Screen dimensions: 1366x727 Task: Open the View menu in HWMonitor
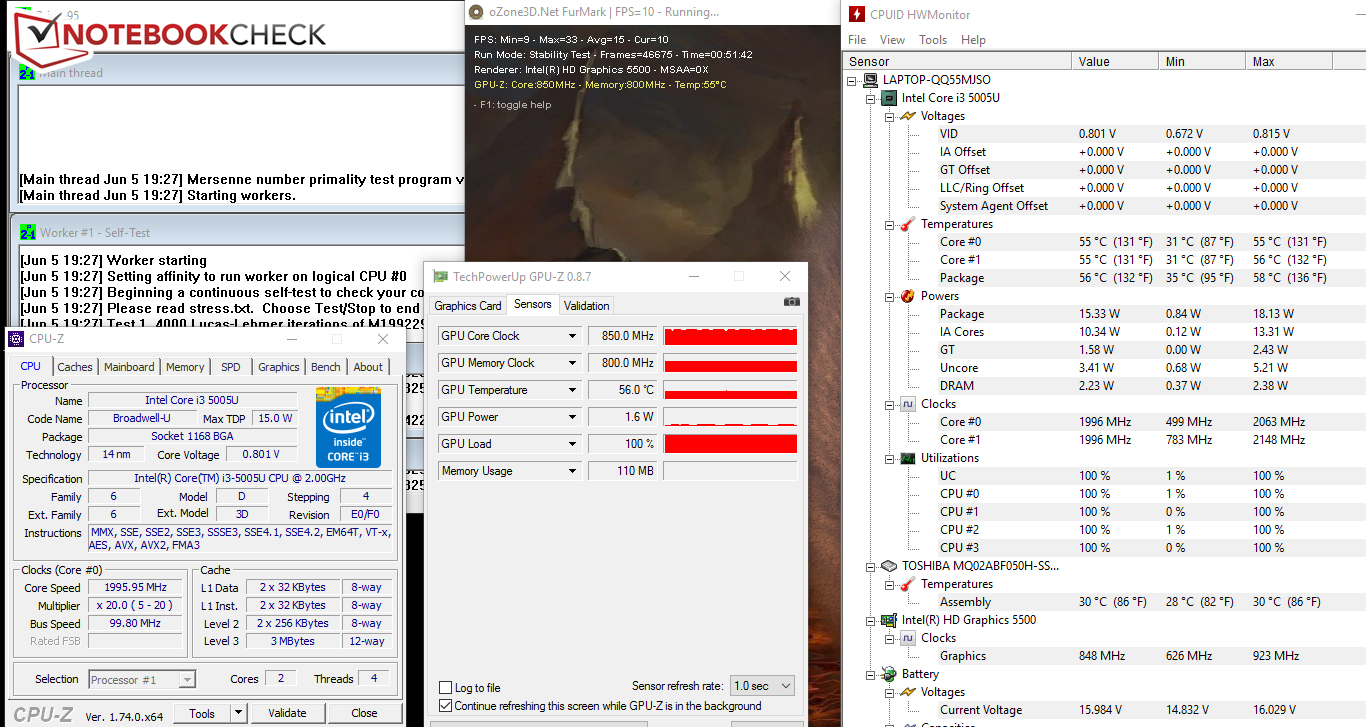tap(892, 40)
